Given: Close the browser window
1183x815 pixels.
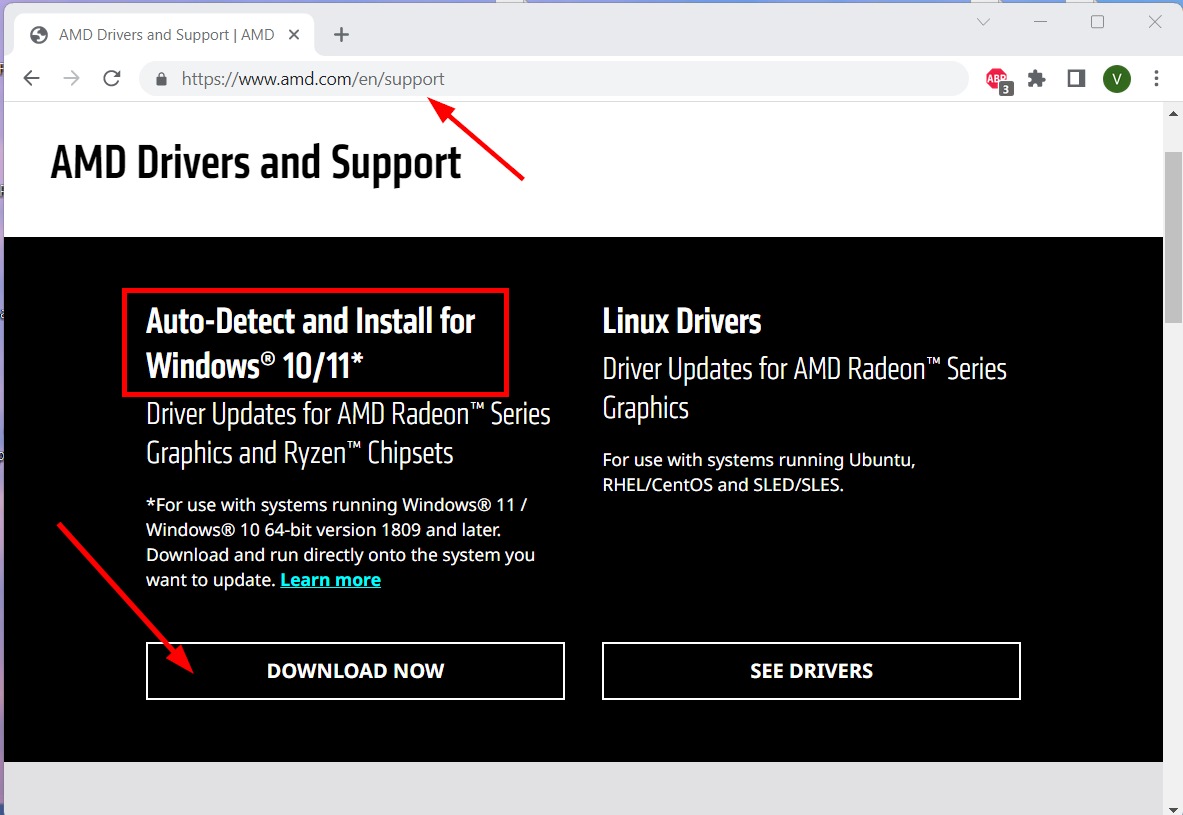Looking at the screenshot, I should point(1155,22).
